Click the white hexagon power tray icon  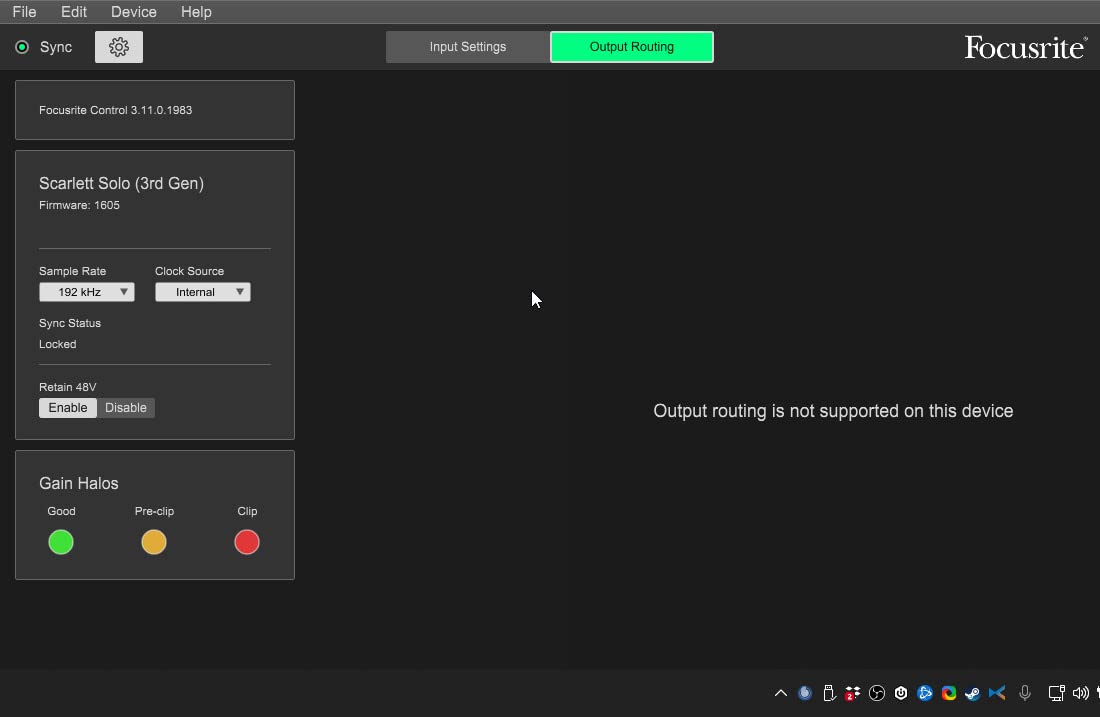901,693
